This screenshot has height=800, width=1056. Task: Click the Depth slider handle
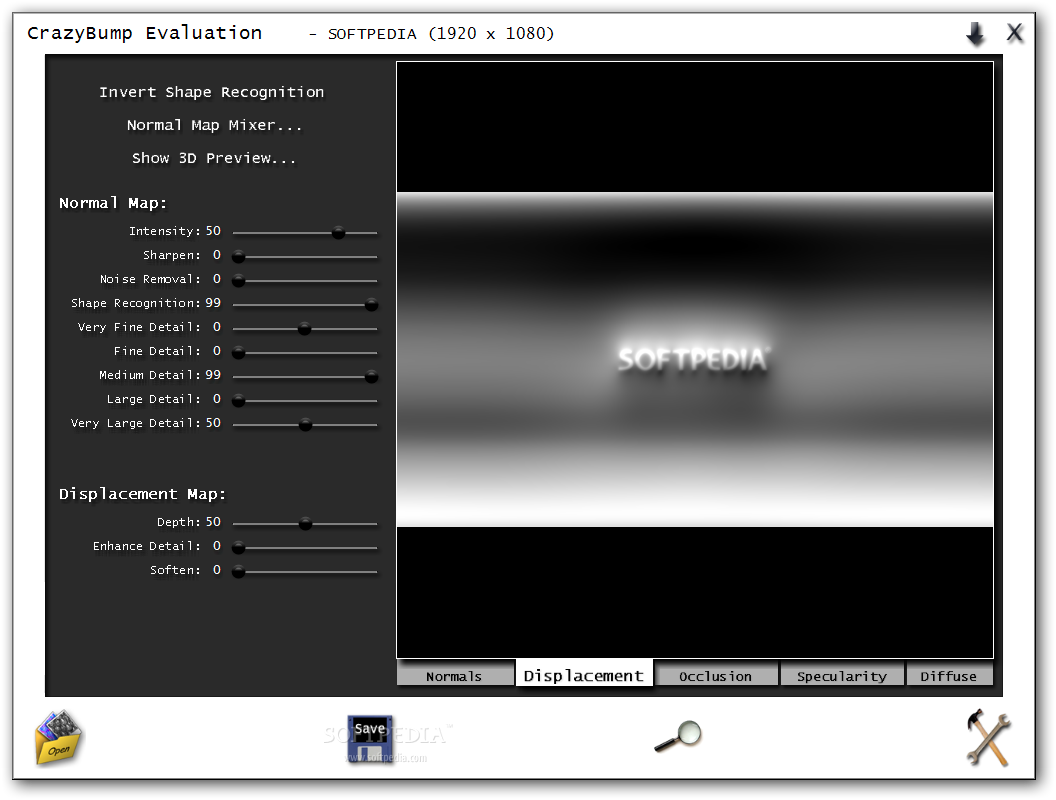(305, 524)
